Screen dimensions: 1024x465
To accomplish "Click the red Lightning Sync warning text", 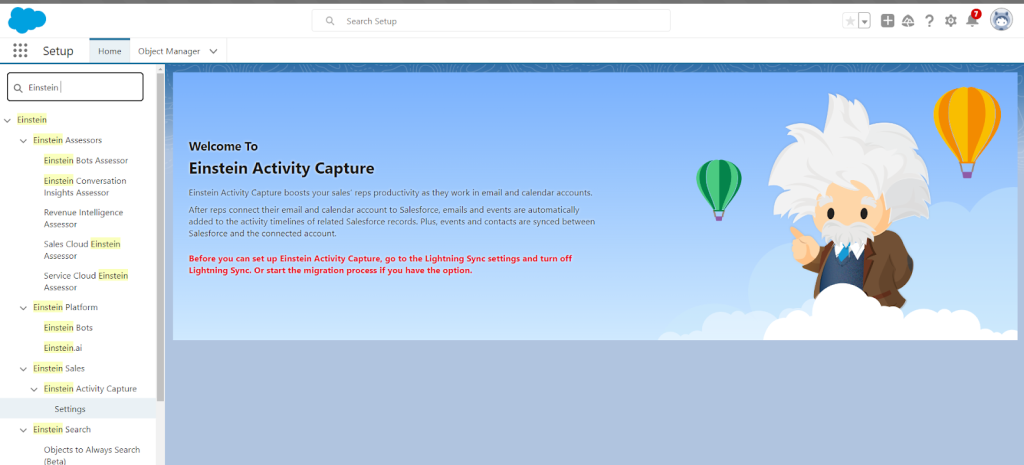I will 380,265.
